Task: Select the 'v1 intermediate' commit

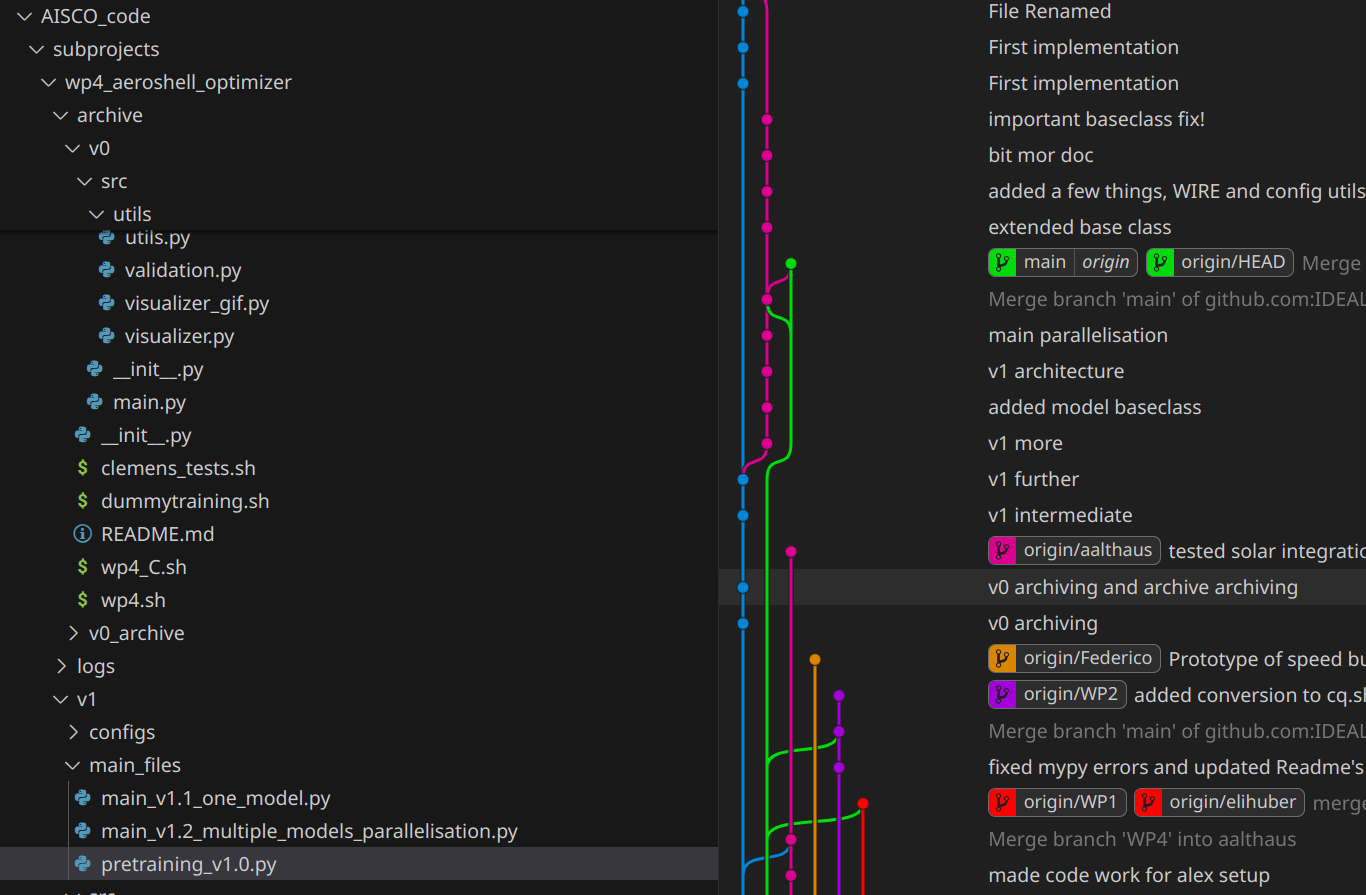Action: (1060, 515)
